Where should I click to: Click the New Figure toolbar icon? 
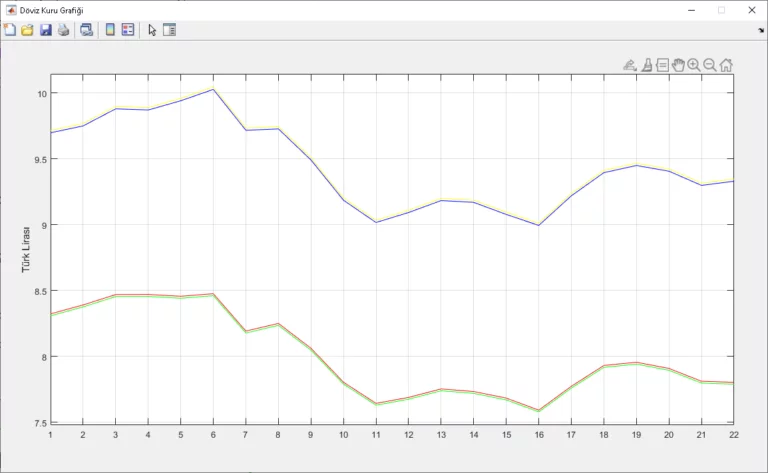(10, 30)
